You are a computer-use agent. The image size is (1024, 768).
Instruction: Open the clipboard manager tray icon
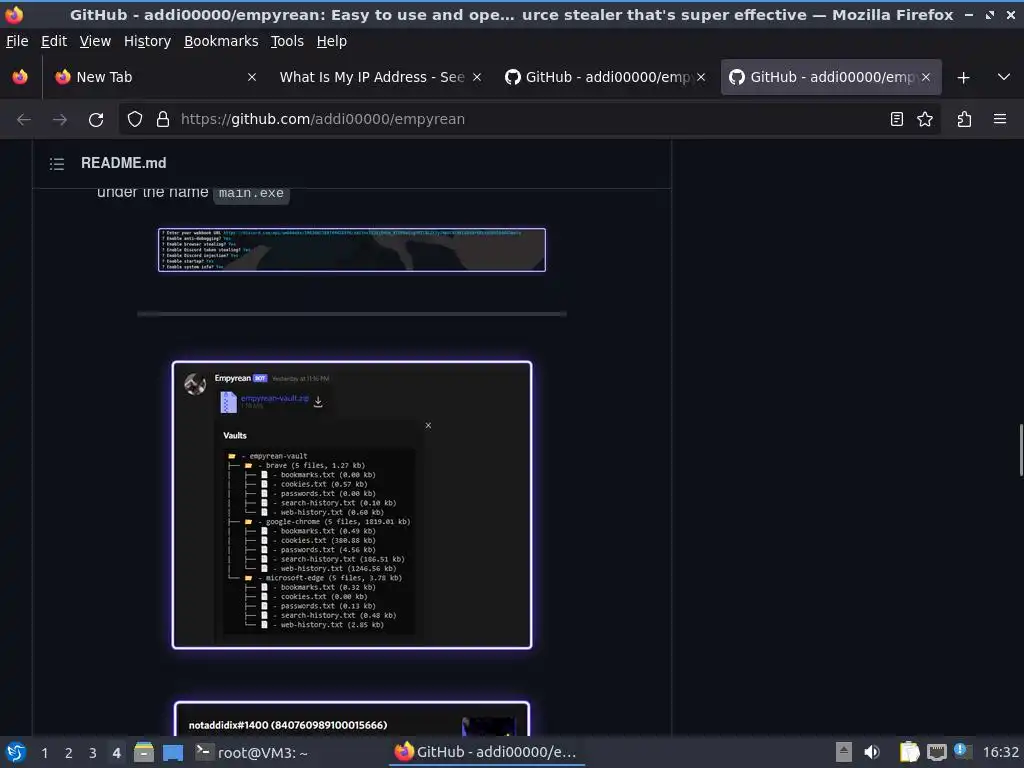pos(909,752)
